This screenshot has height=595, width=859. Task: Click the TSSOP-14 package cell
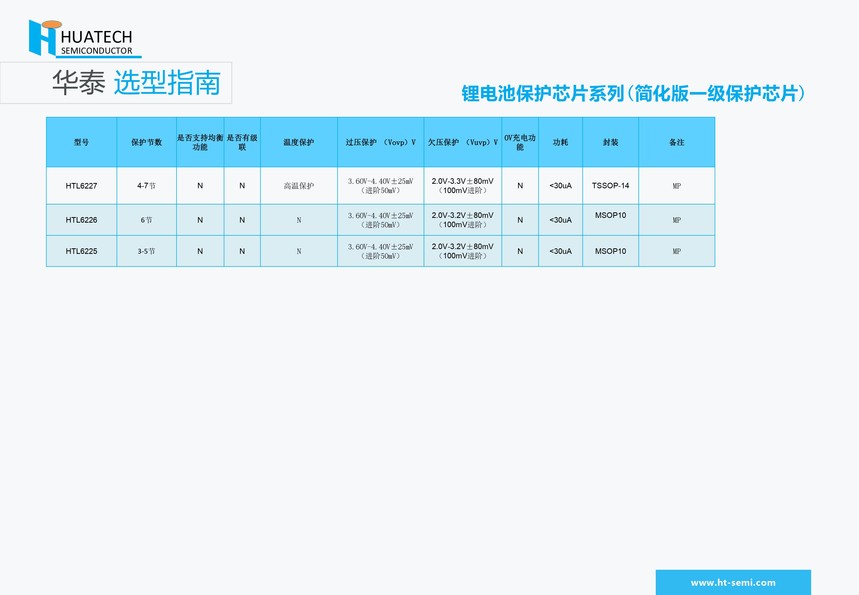click(x=611, y=186)
